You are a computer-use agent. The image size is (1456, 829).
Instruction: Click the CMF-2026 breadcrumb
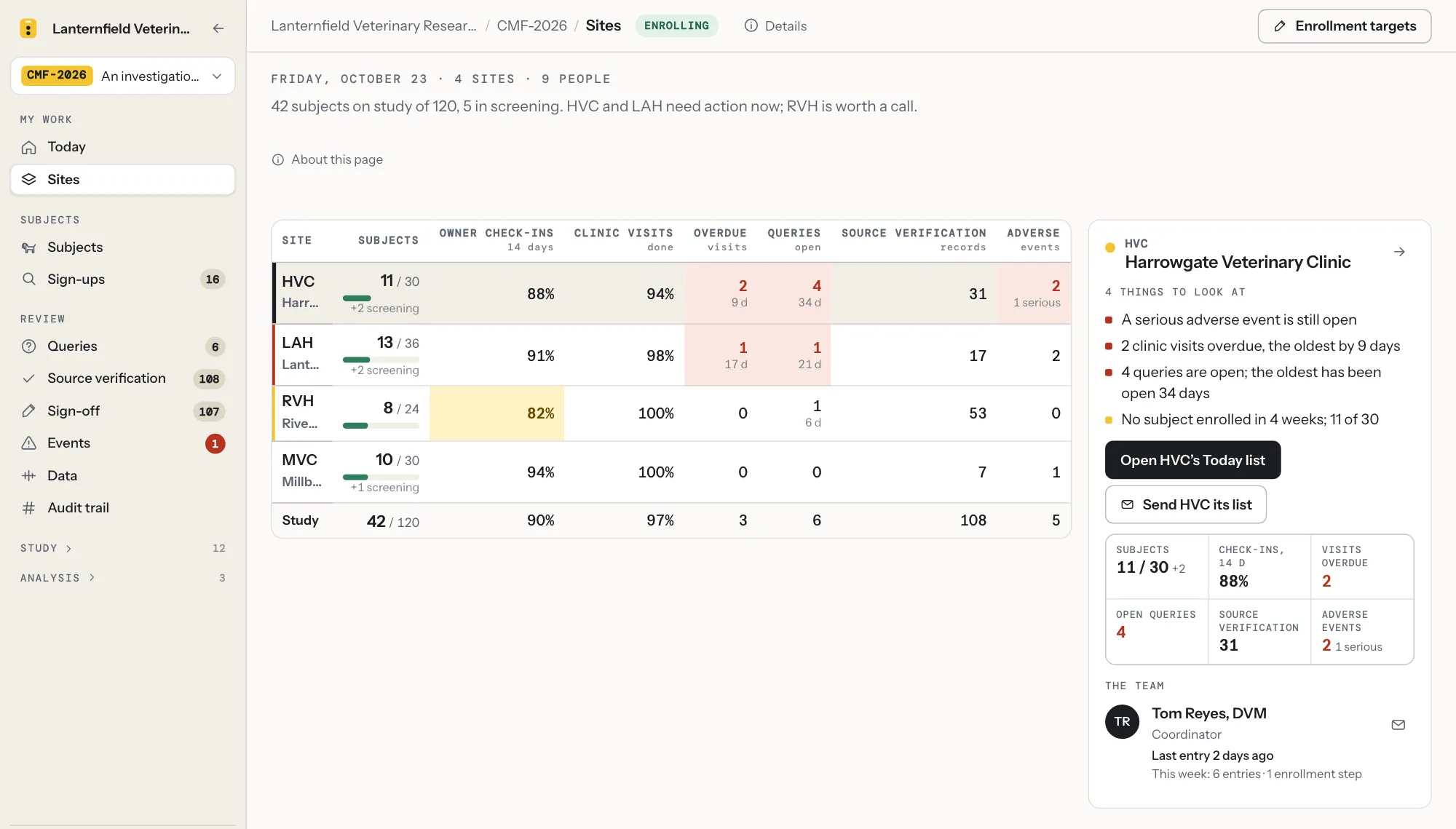531,26
